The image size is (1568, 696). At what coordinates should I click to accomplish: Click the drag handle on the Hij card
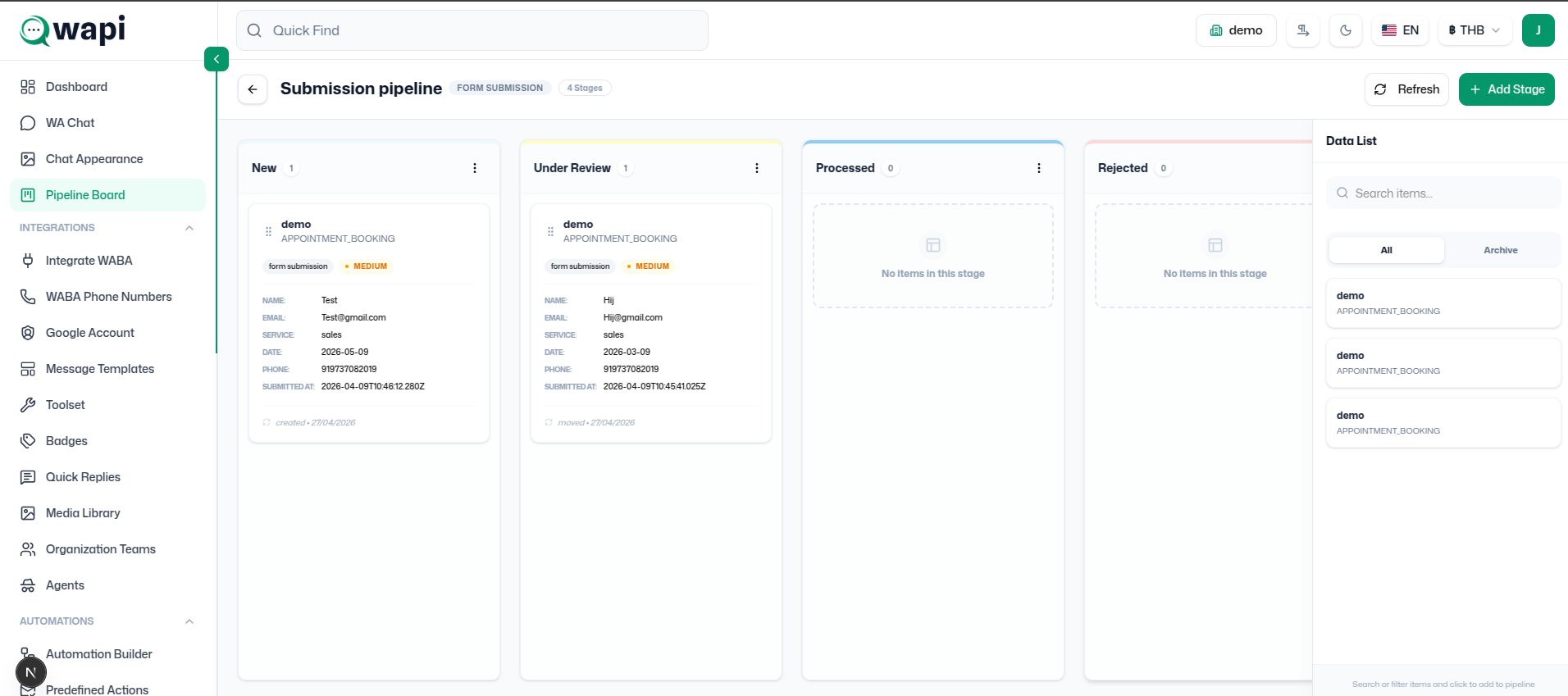[x=550, y=231]
